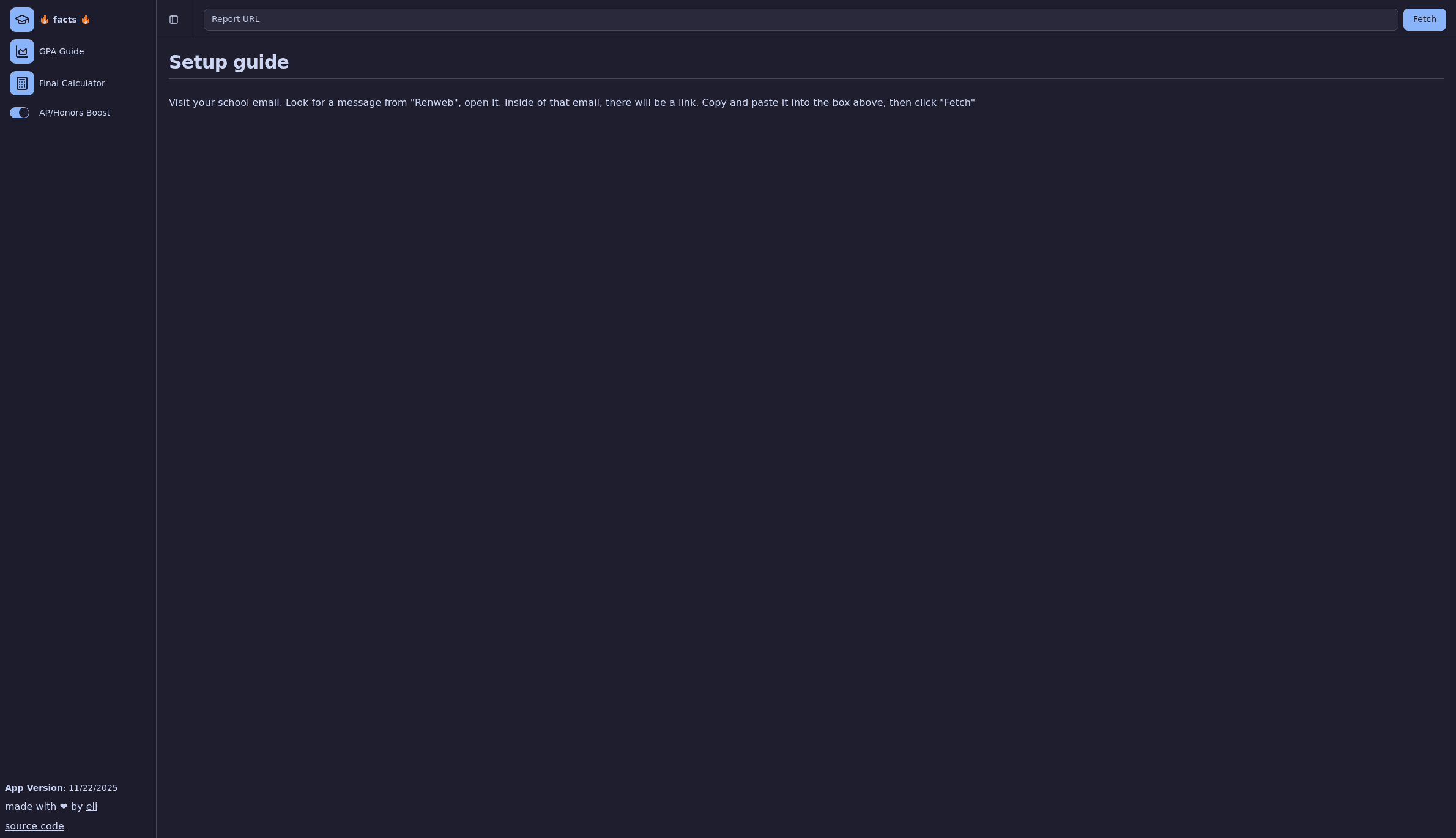Click the graduation cap logo icon
The height and width of the screenshot is (838, 1456).
tap(22, 20)
